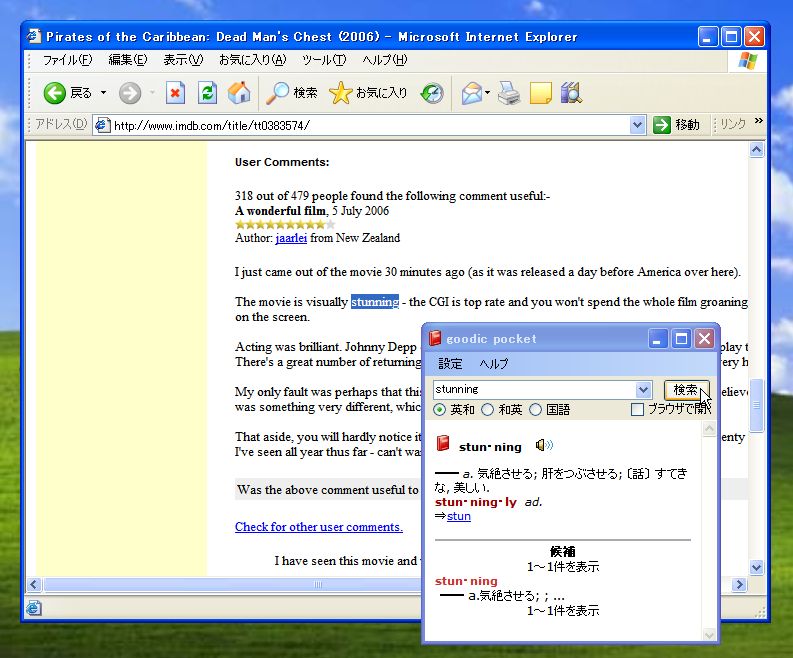Viewport: 793px width, 658px height.
Task: Follow 'Check for other user comments' link
Action: 319,527
